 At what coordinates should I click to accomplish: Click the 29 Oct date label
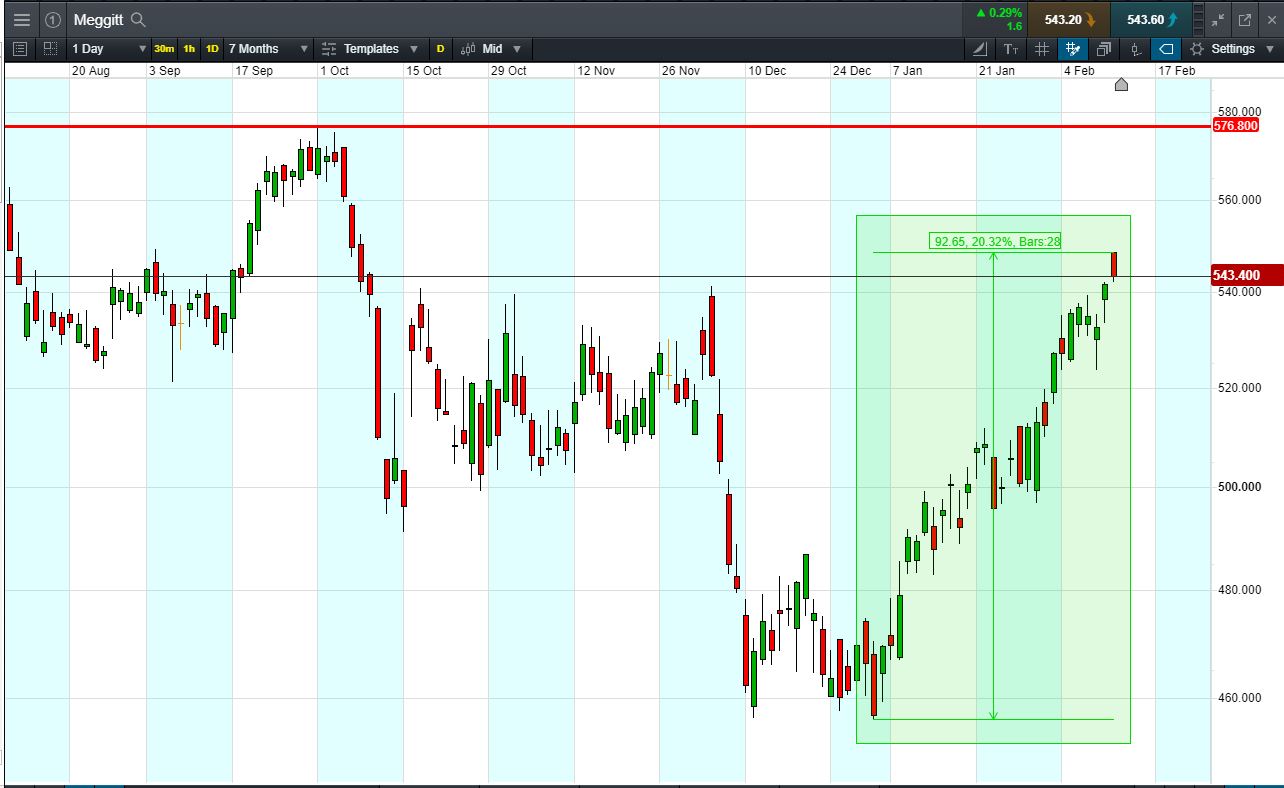tap(509, 71)
